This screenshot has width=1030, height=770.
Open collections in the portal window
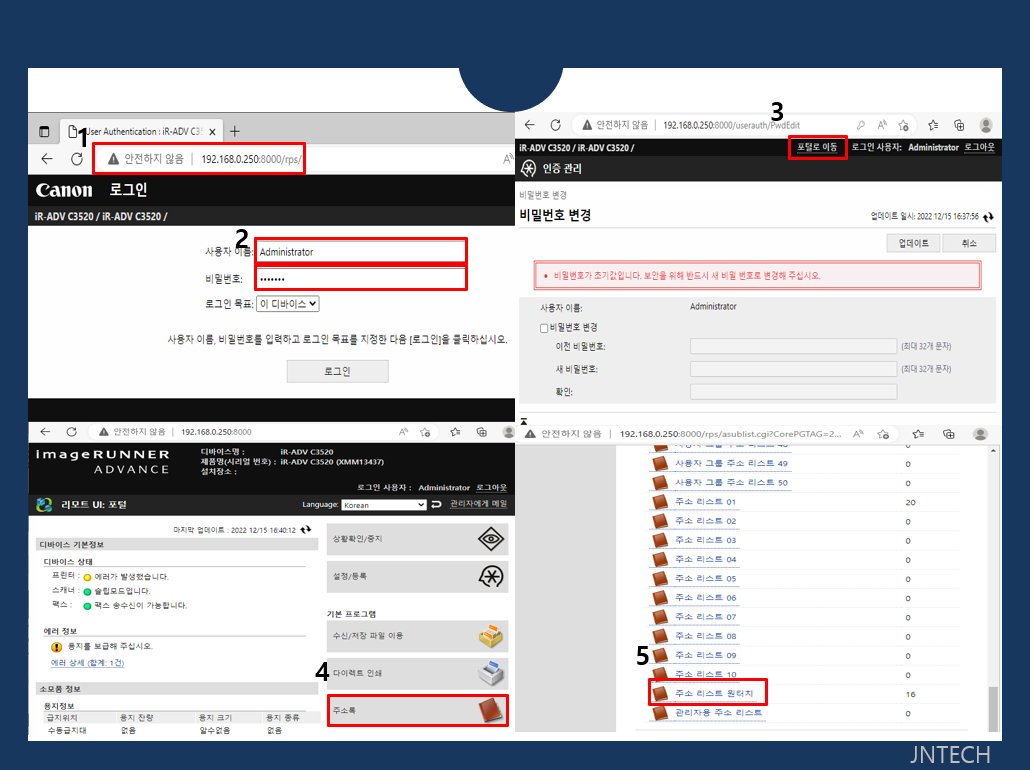click(481, 432)
